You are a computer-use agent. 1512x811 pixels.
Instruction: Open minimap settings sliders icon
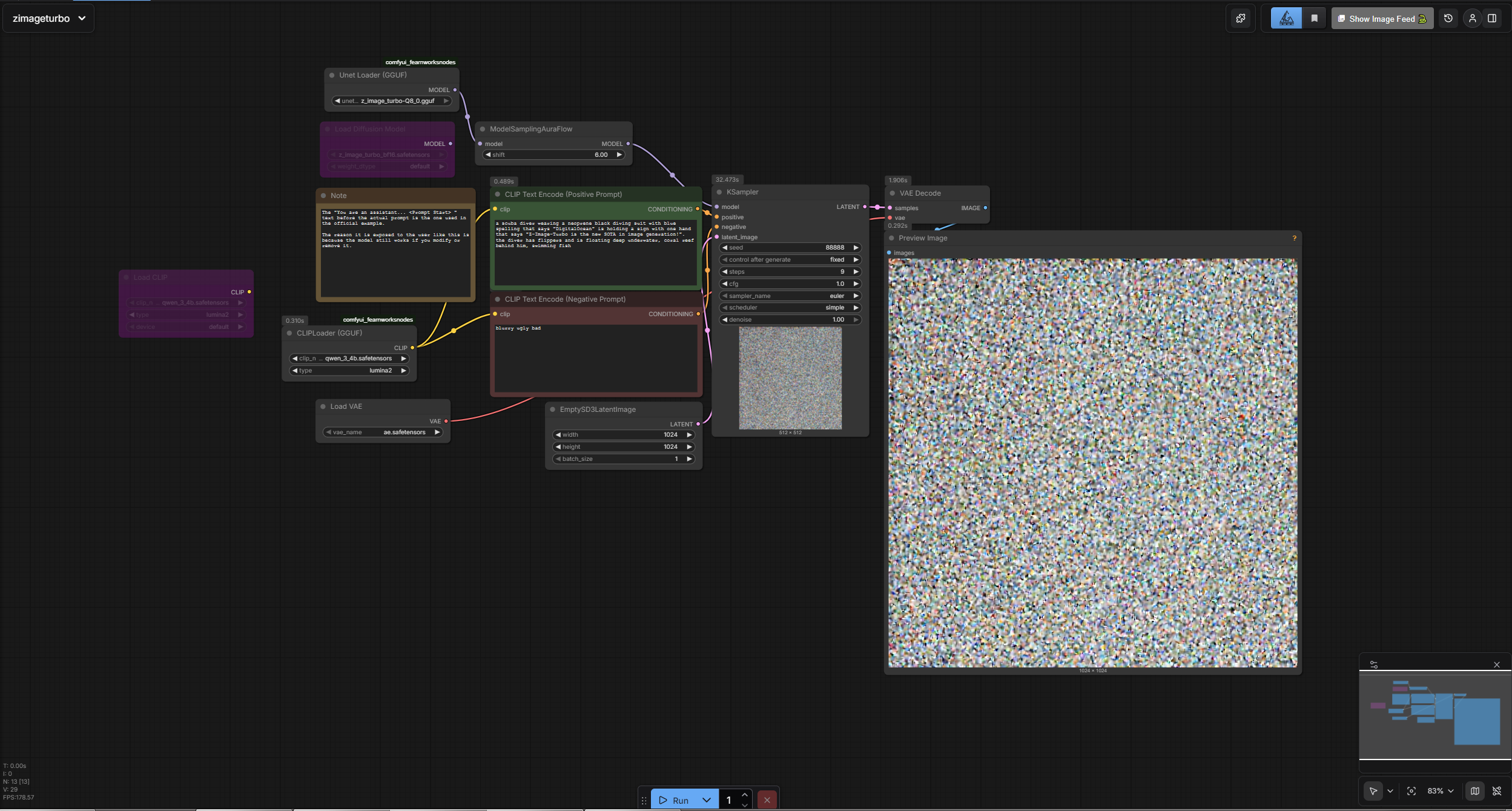1374,664
